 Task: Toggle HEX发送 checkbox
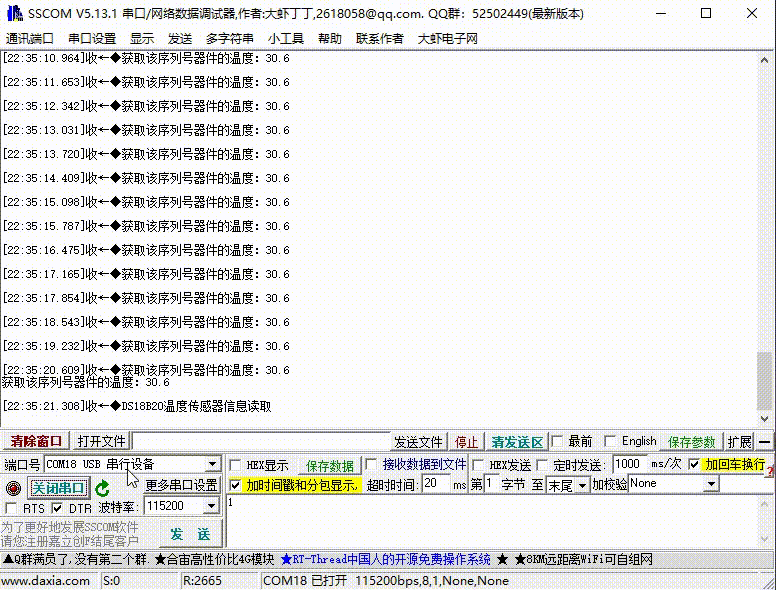coord(479,465)
